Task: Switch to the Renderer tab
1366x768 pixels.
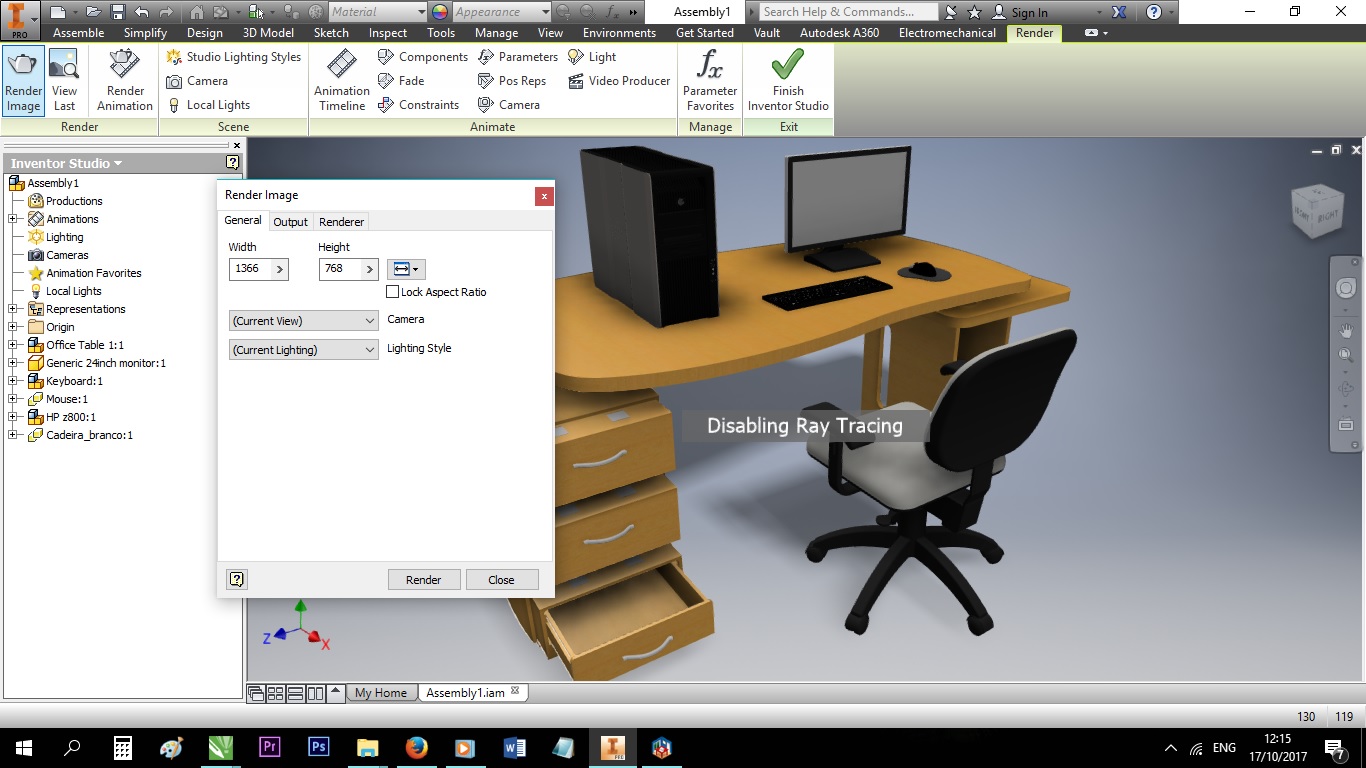Action: pos(342,222)
